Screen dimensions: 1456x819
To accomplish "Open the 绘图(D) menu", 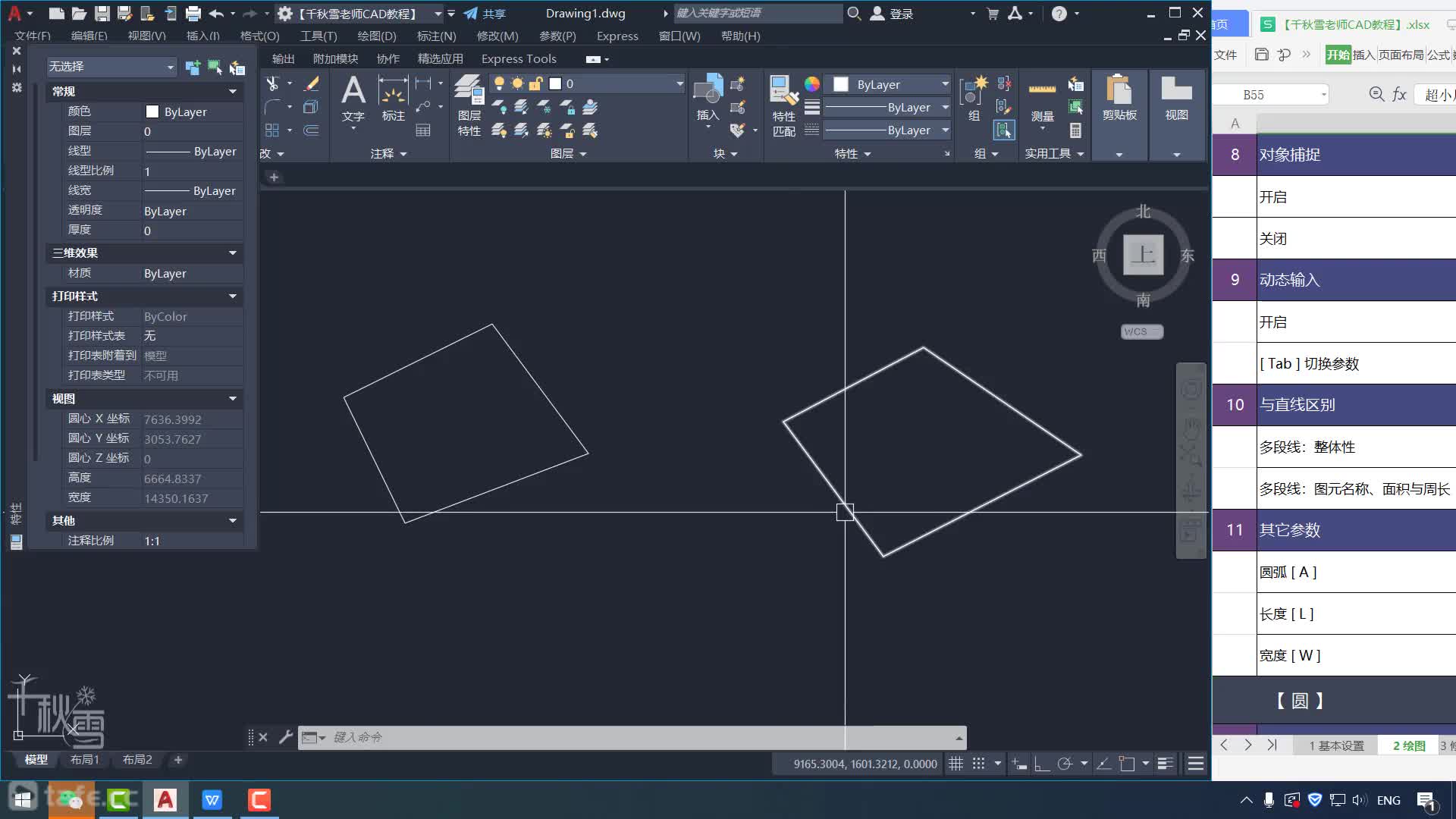I will [377, 36].
